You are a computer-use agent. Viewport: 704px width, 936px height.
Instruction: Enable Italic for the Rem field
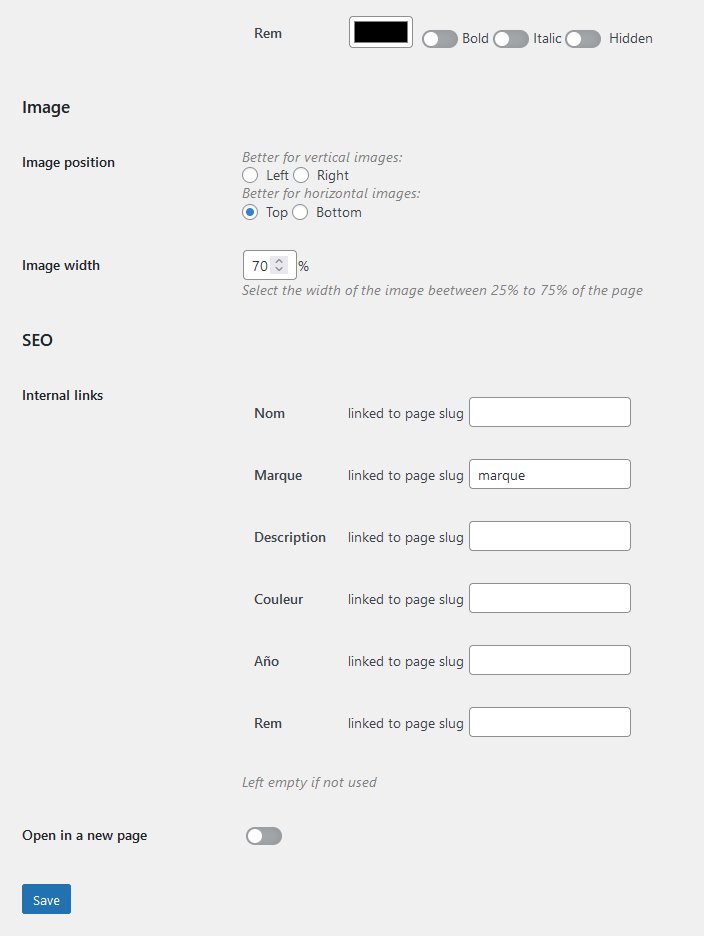coord(511,39)
